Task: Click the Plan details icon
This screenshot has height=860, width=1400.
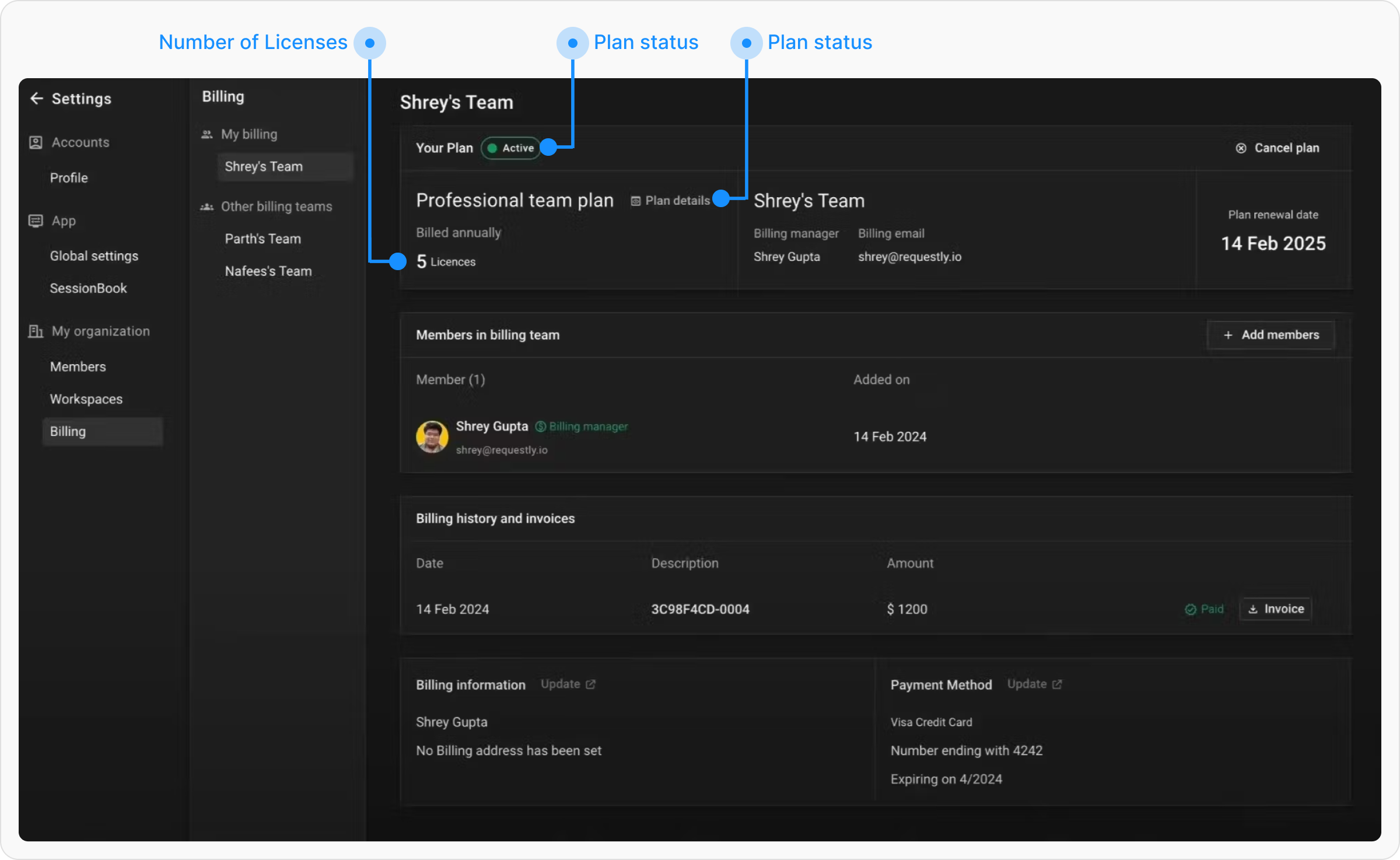Action: coord(636,201)
